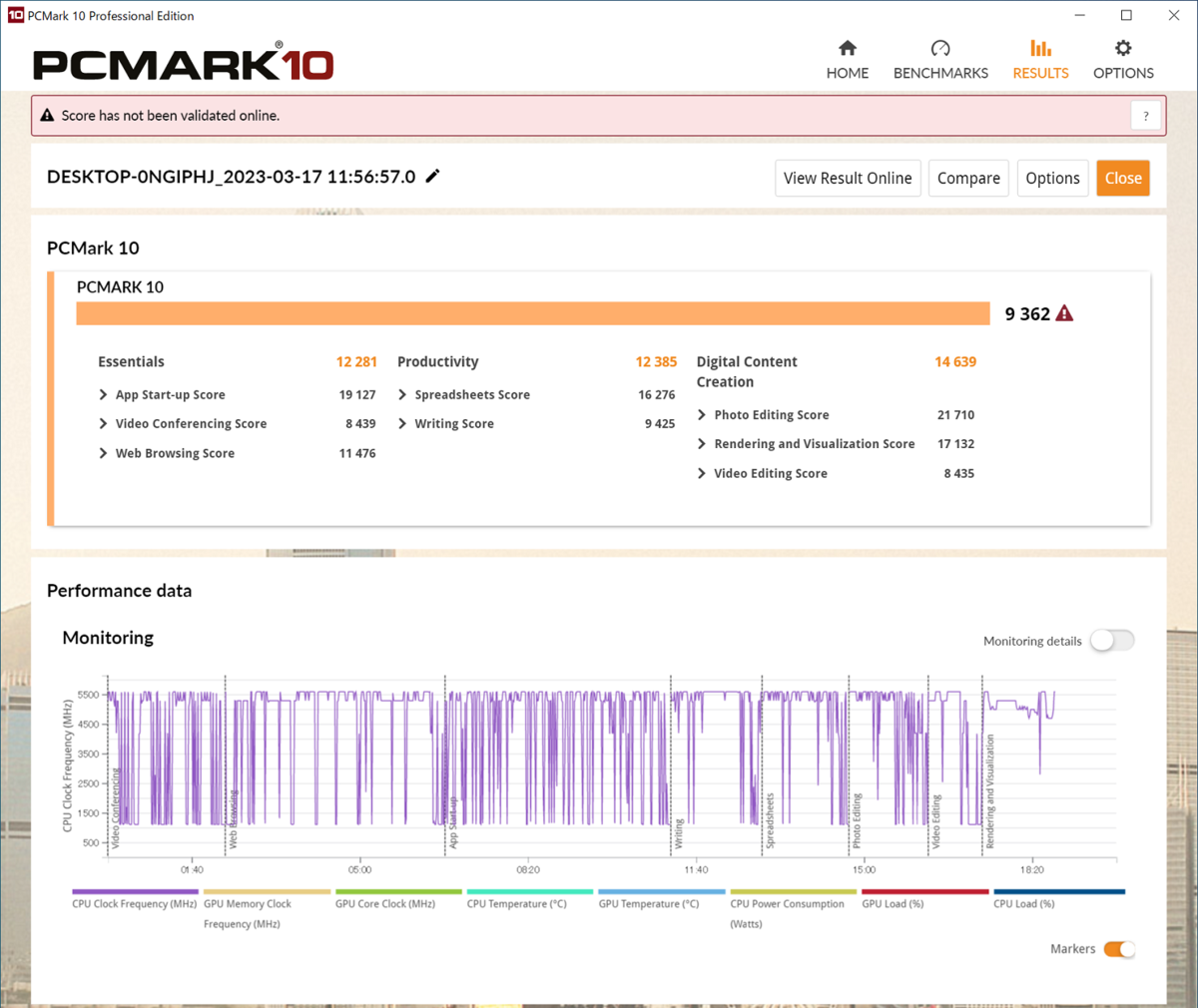Expand Video Editing Score
The width and height of the screenshot is (1198, 1008).
click(x=702, y=473)
